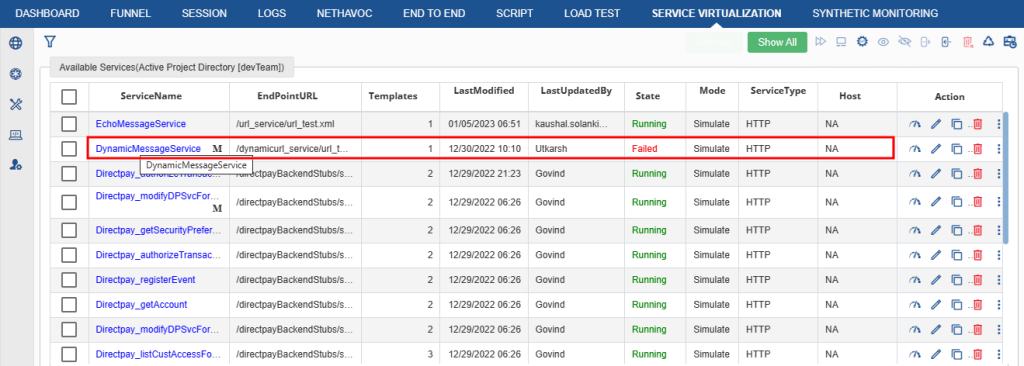The width and height of the screenshot is (1024, 366).
Task: Delete DynamicMessageService using trash icon
Action: click(977, 149)
